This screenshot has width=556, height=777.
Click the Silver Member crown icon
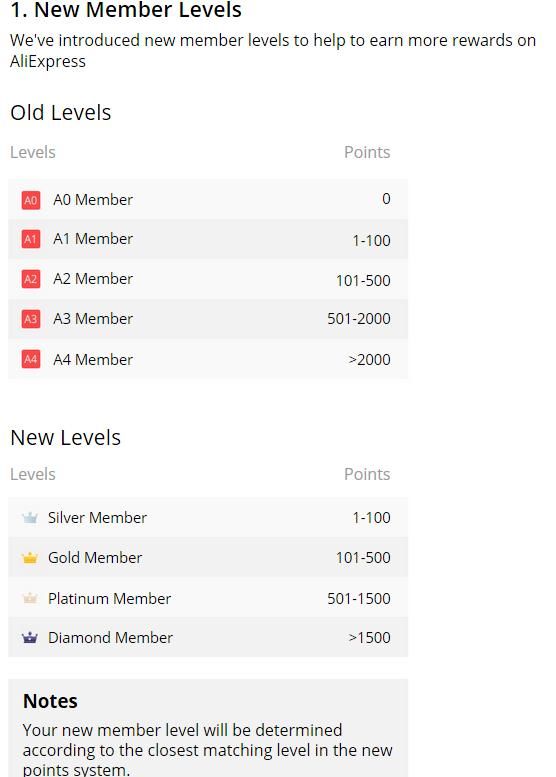click(x=30, y=518)
